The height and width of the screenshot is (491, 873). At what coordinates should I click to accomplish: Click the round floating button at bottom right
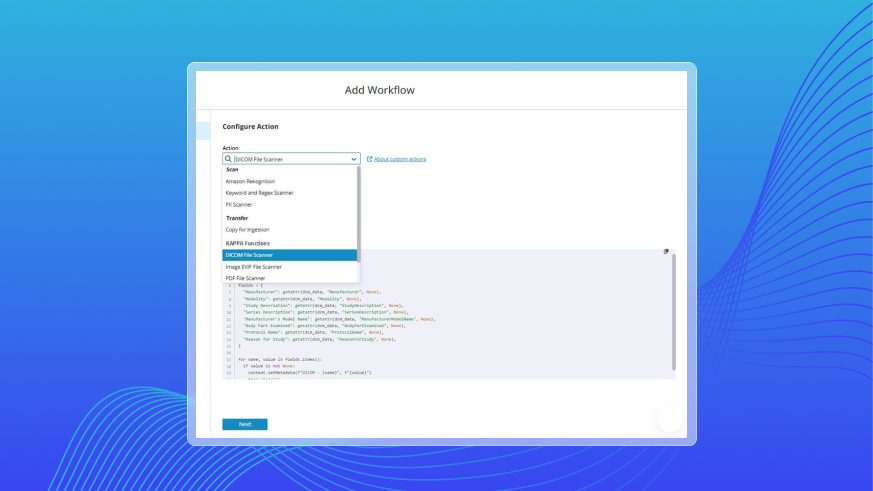tap(669, 419)
